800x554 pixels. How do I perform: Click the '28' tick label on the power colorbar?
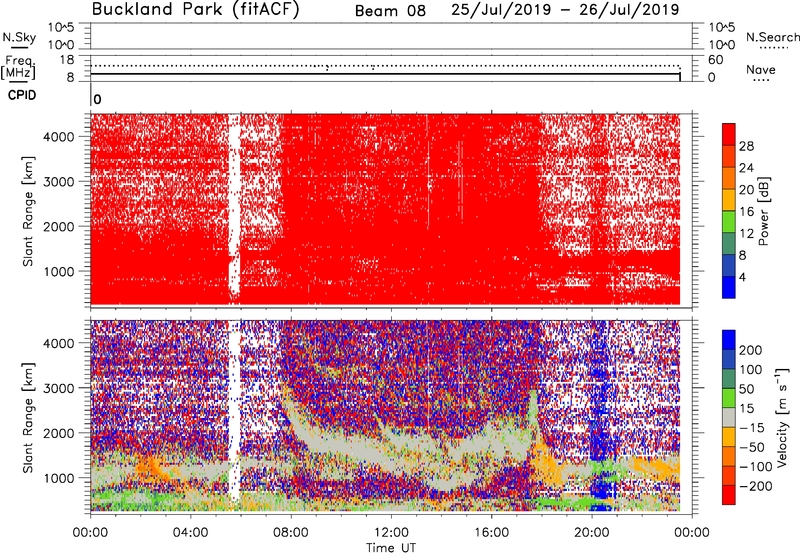coord(746,146)
